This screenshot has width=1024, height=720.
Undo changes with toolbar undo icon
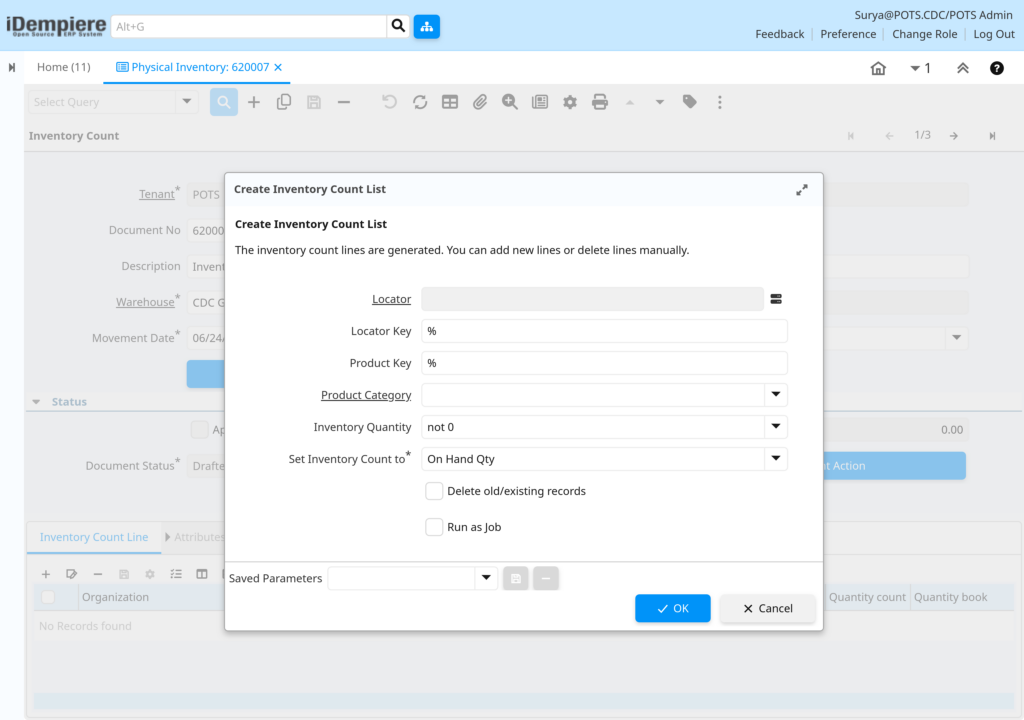(389, 102)
